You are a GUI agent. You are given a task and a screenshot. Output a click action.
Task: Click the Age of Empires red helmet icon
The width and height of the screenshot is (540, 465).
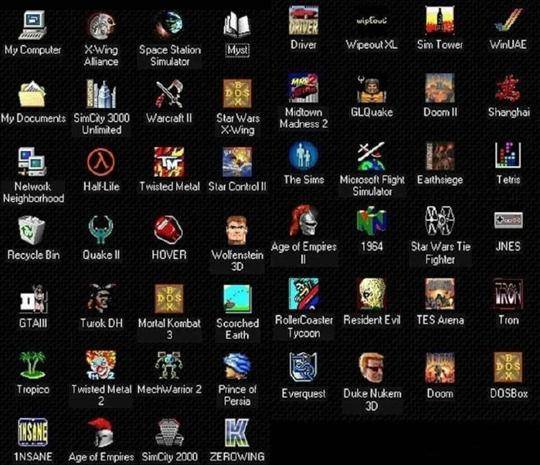tap(101, 432)
